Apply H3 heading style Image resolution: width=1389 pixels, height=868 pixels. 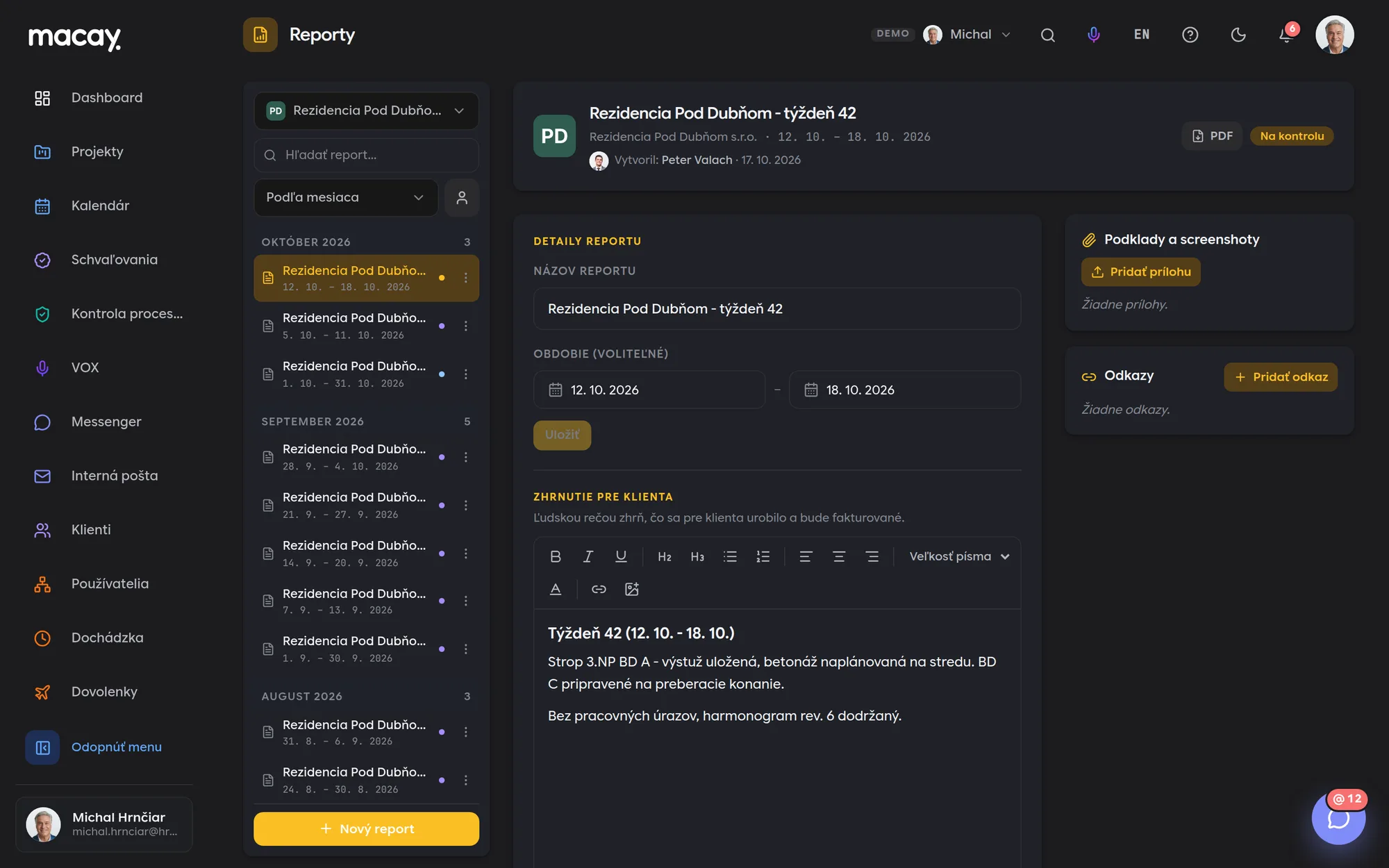[697, 556]
